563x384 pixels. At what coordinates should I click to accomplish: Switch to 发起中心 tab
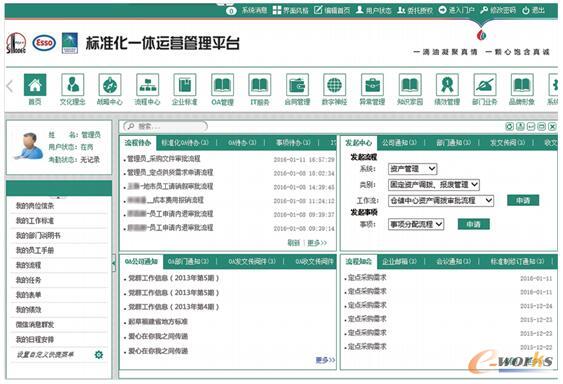[x=358, y=143]
